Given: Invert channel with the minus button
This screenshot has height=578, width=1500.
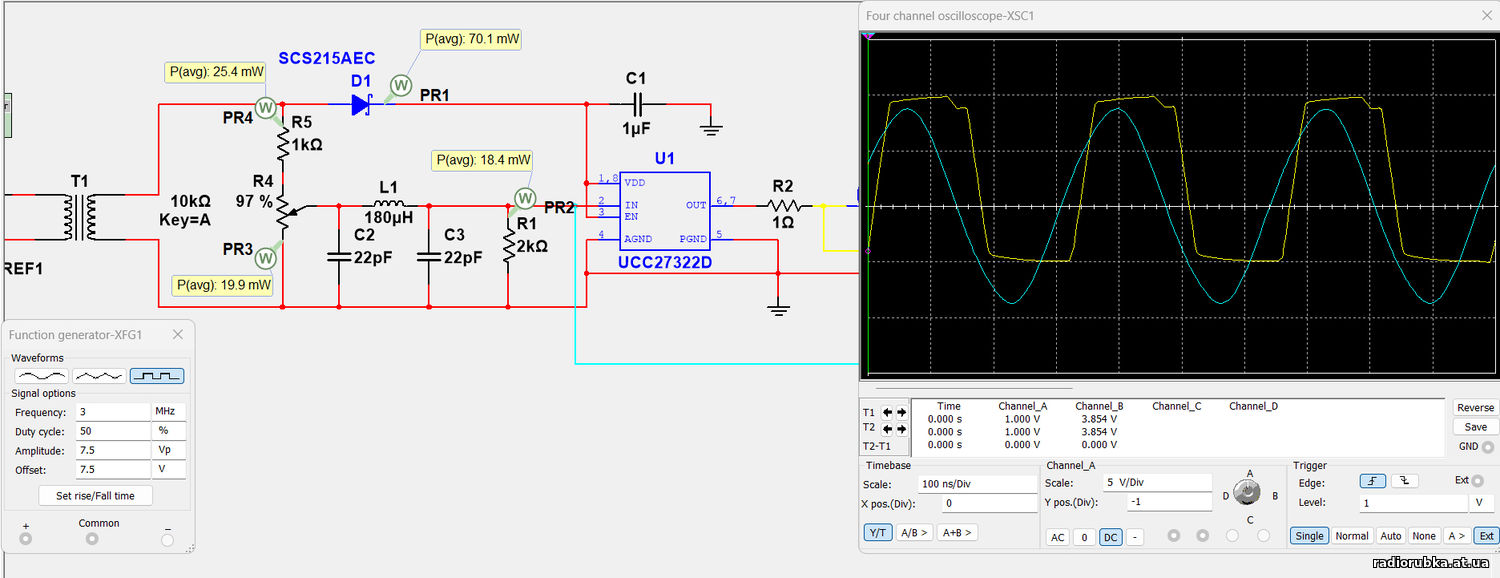Looking at the screenshot, I should (x=1135, y=537).
